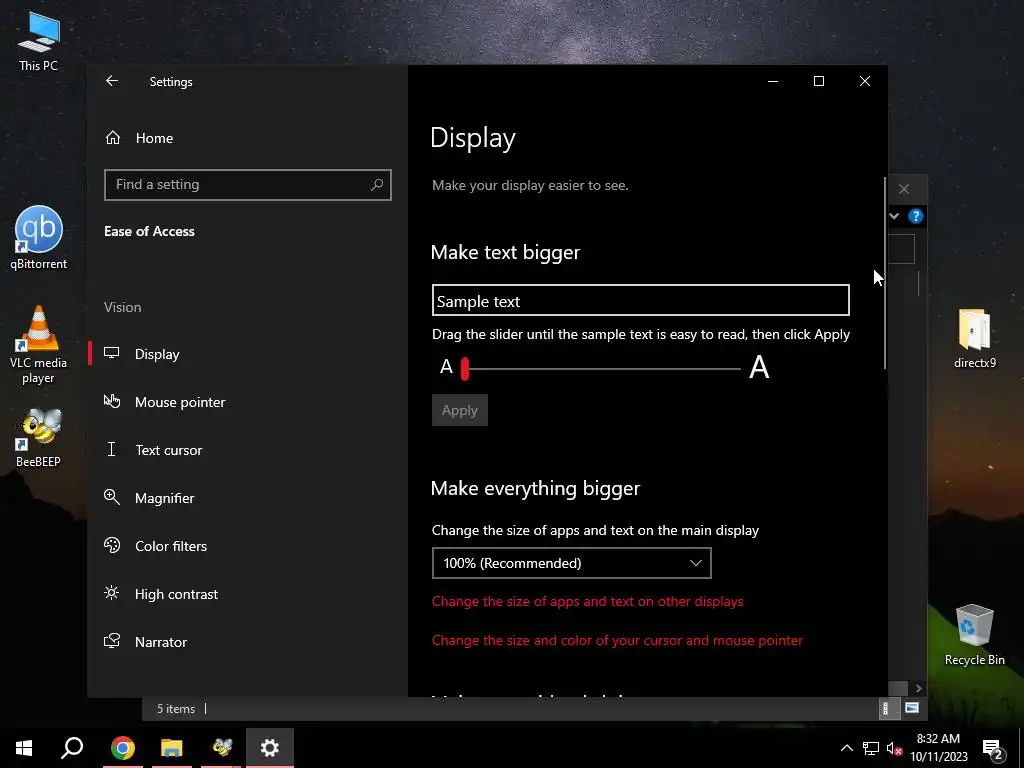Click the 5 items status text in Explorer

176,709
